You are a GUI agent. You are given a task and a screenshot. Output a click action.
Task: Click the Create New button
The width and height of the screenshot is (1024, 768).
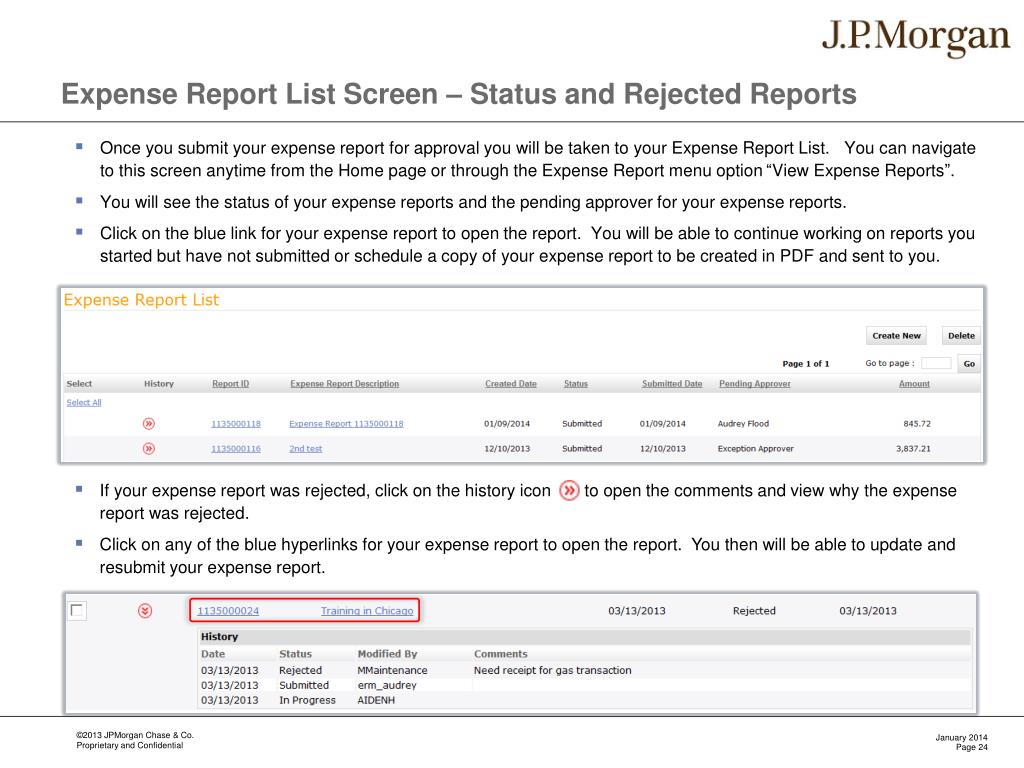pyautogui.click(x=895, y=336)
